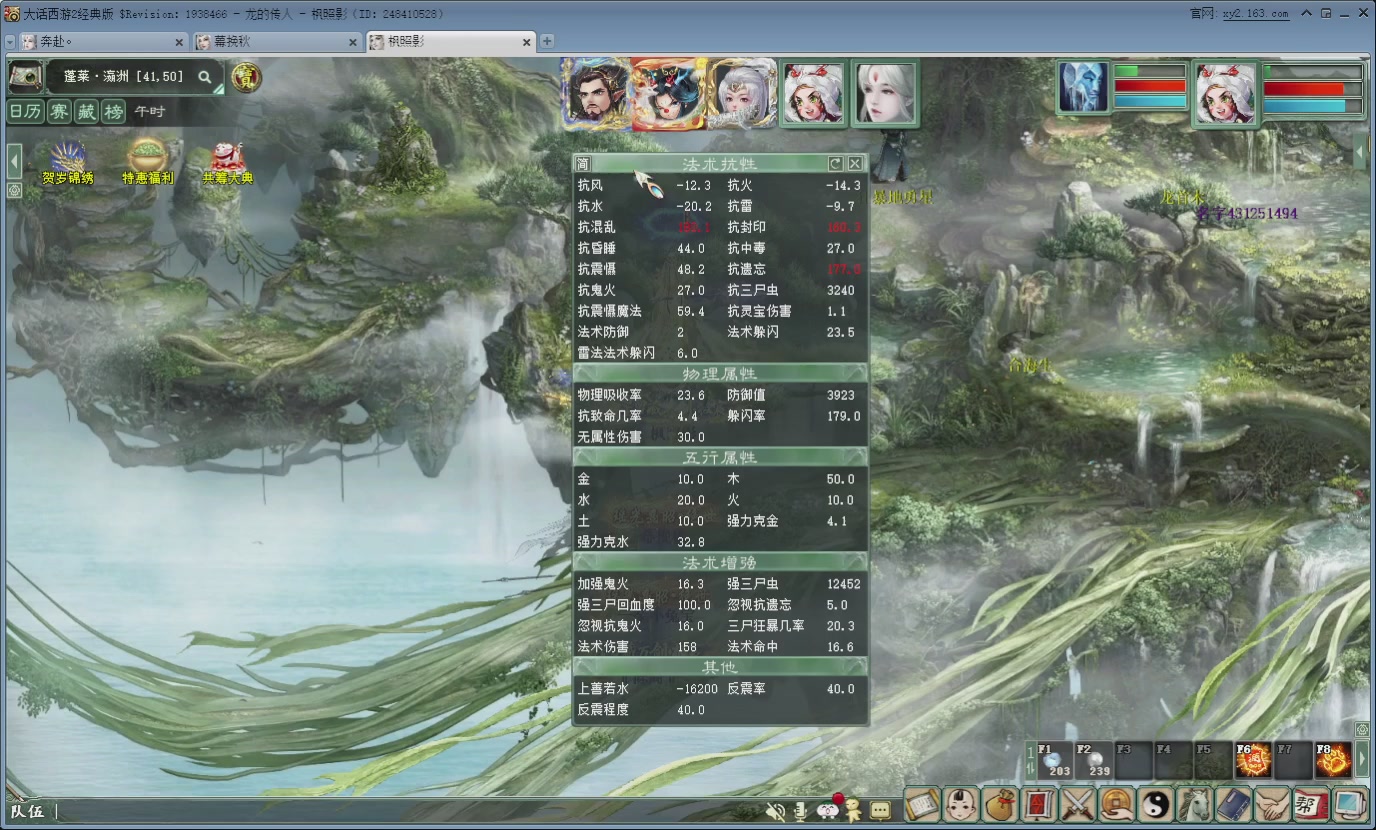Open the tab list dropdown arrow

point(9,42)
